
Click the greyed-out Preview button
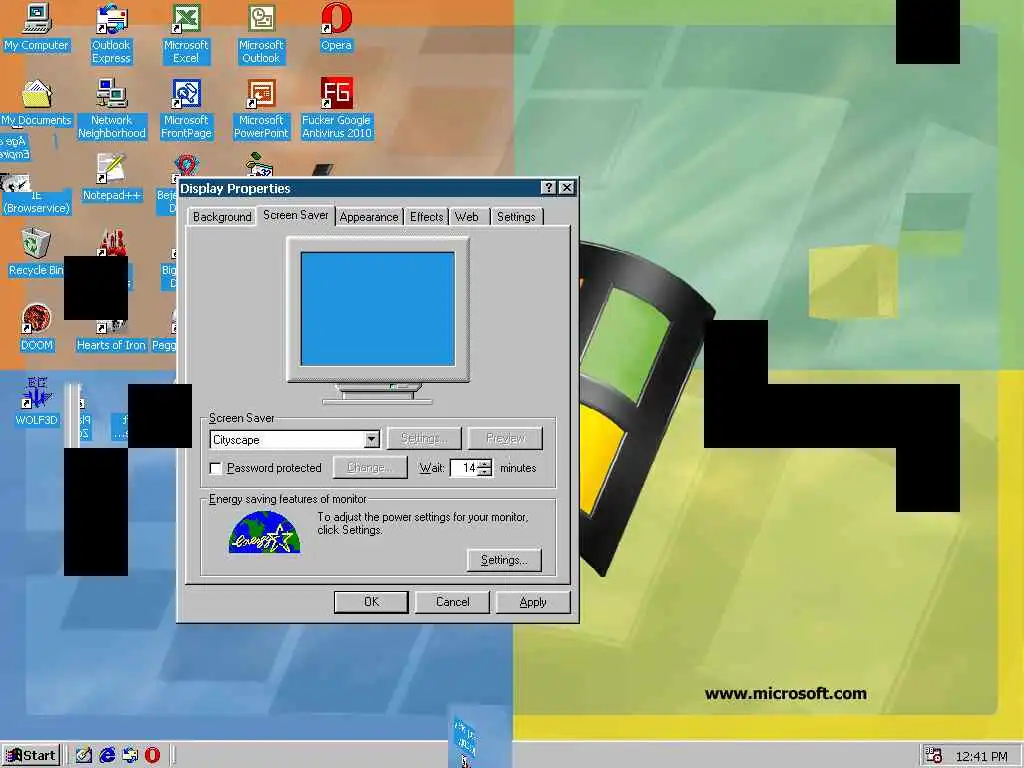[x=505, y=438]
